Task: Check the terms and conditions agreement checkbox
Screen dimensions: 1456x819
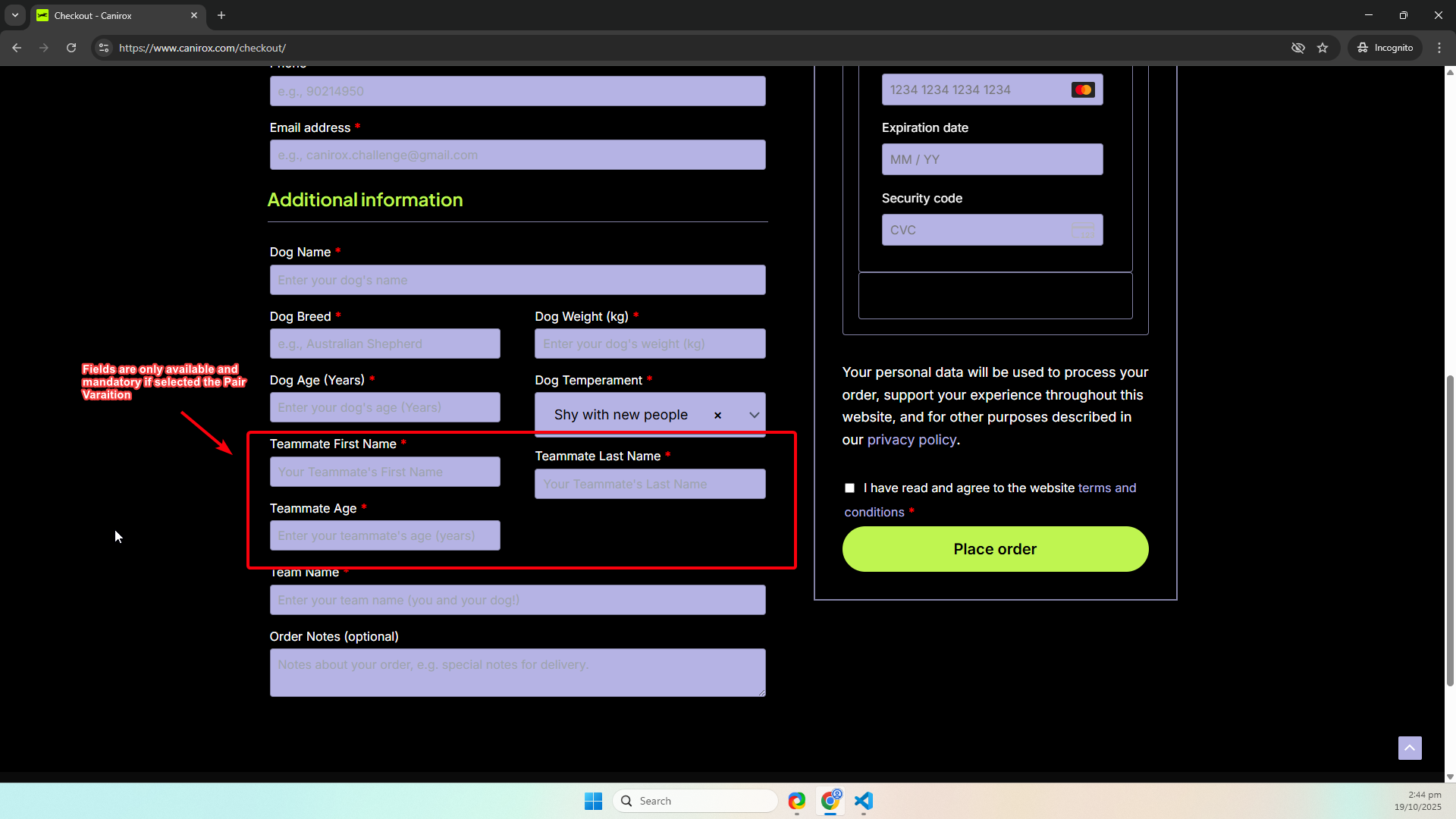Action: pos(849,488)
